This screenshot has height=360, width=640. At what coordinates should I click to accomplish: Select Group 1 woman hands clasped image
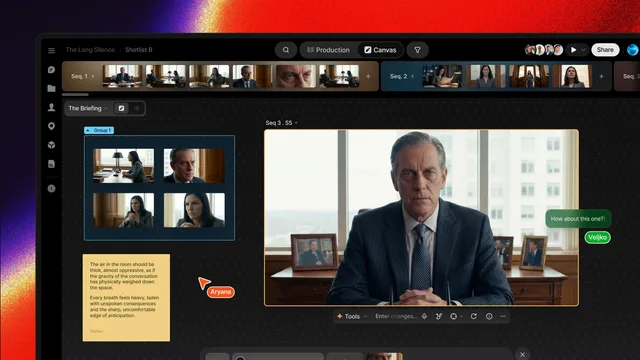(123, 210)
